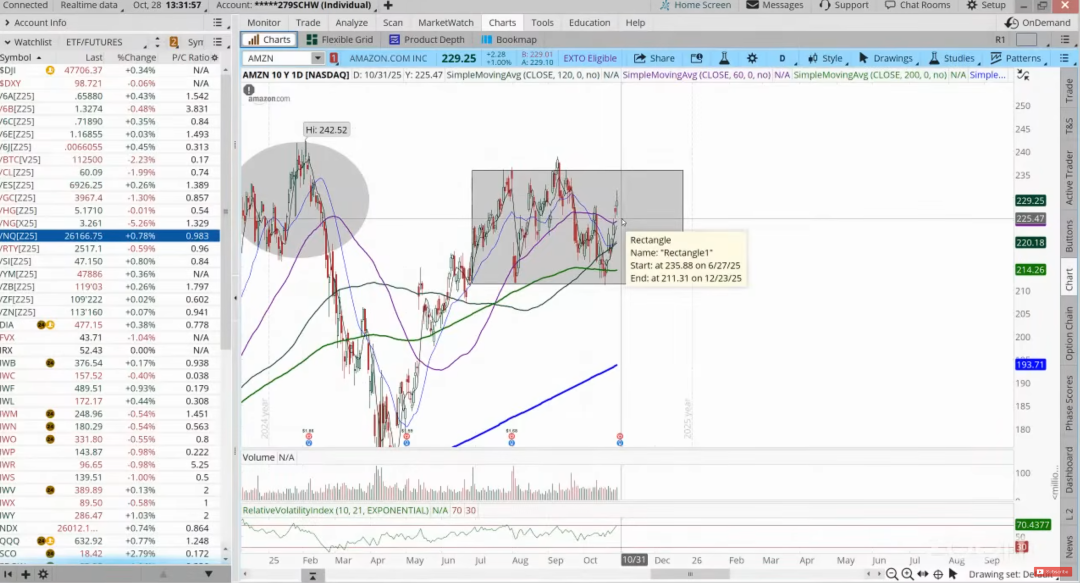Open Support in the top bar

click(844, 6)
